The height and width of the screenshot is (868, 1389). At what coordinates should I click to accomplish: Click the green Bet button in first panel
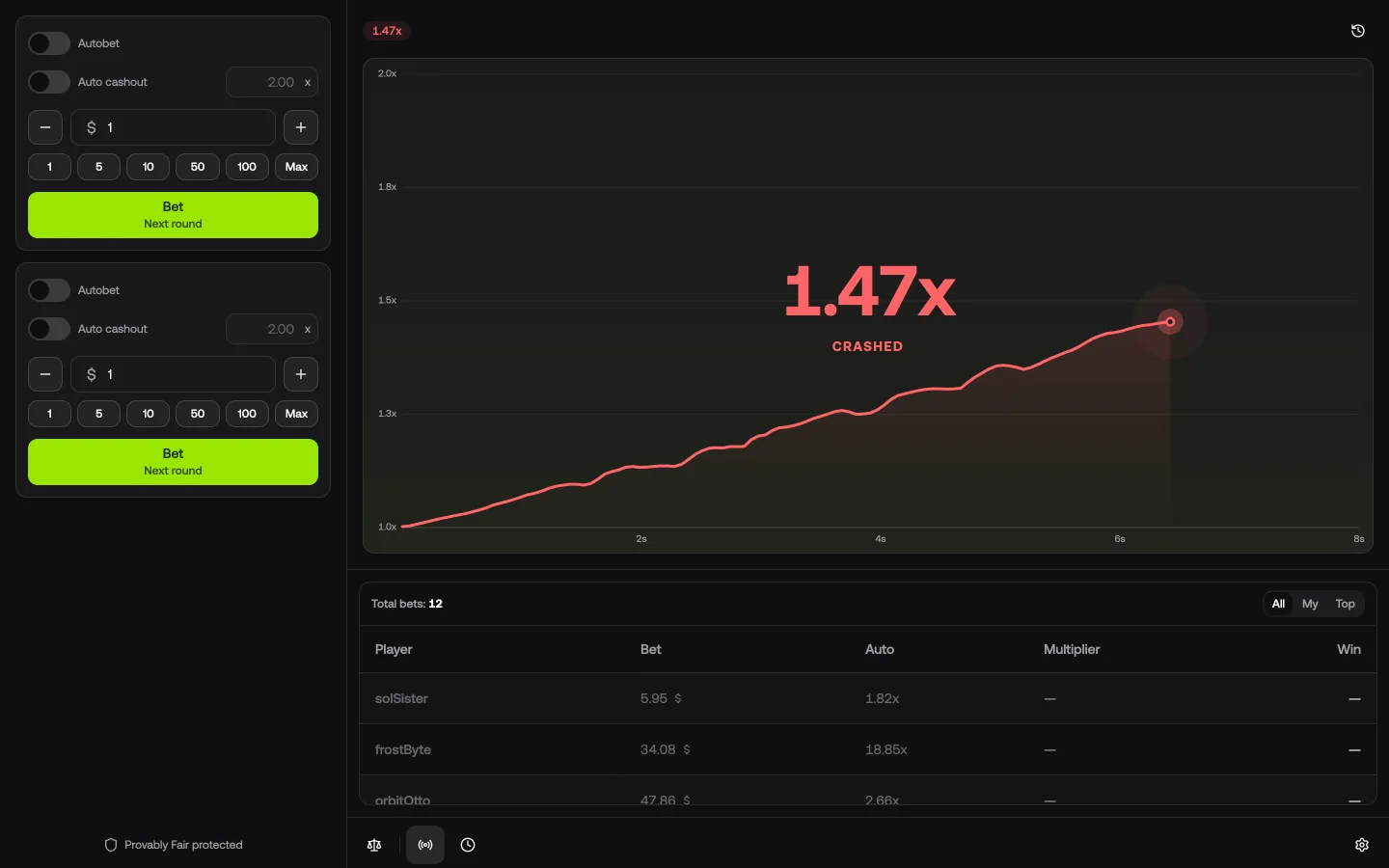point(173,215)
